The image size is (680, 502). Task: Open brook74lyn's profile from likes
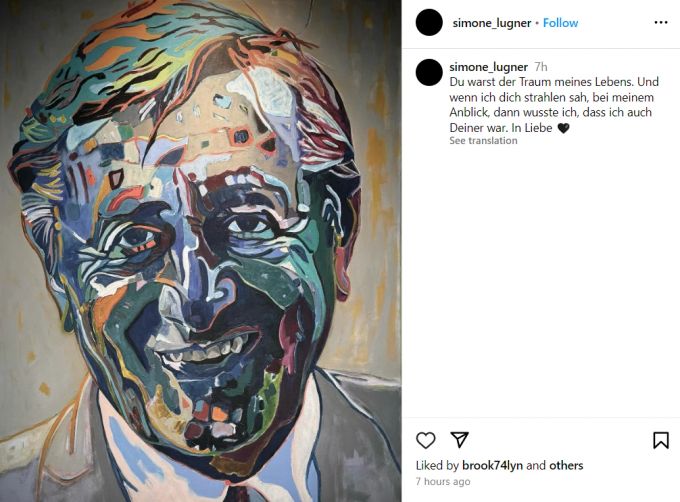coord(492,466)
